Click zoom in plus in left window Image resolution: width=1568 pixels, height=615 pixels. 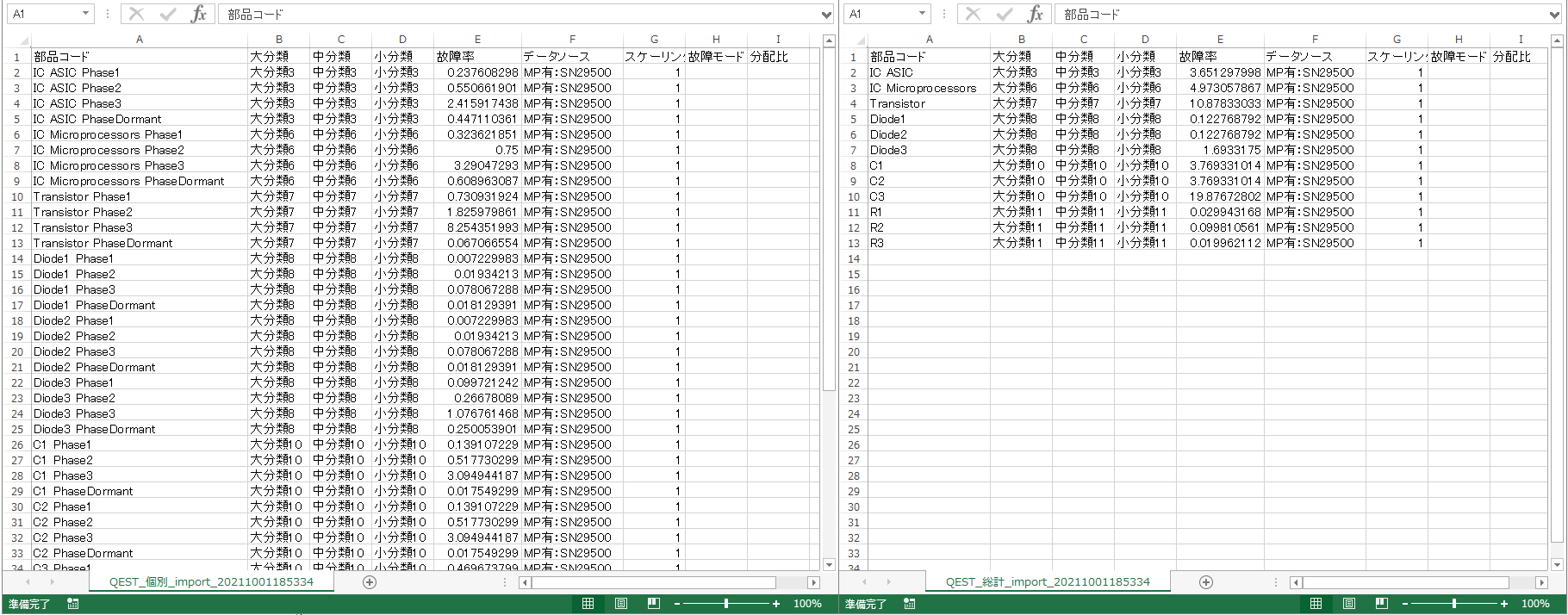point(776,604)
